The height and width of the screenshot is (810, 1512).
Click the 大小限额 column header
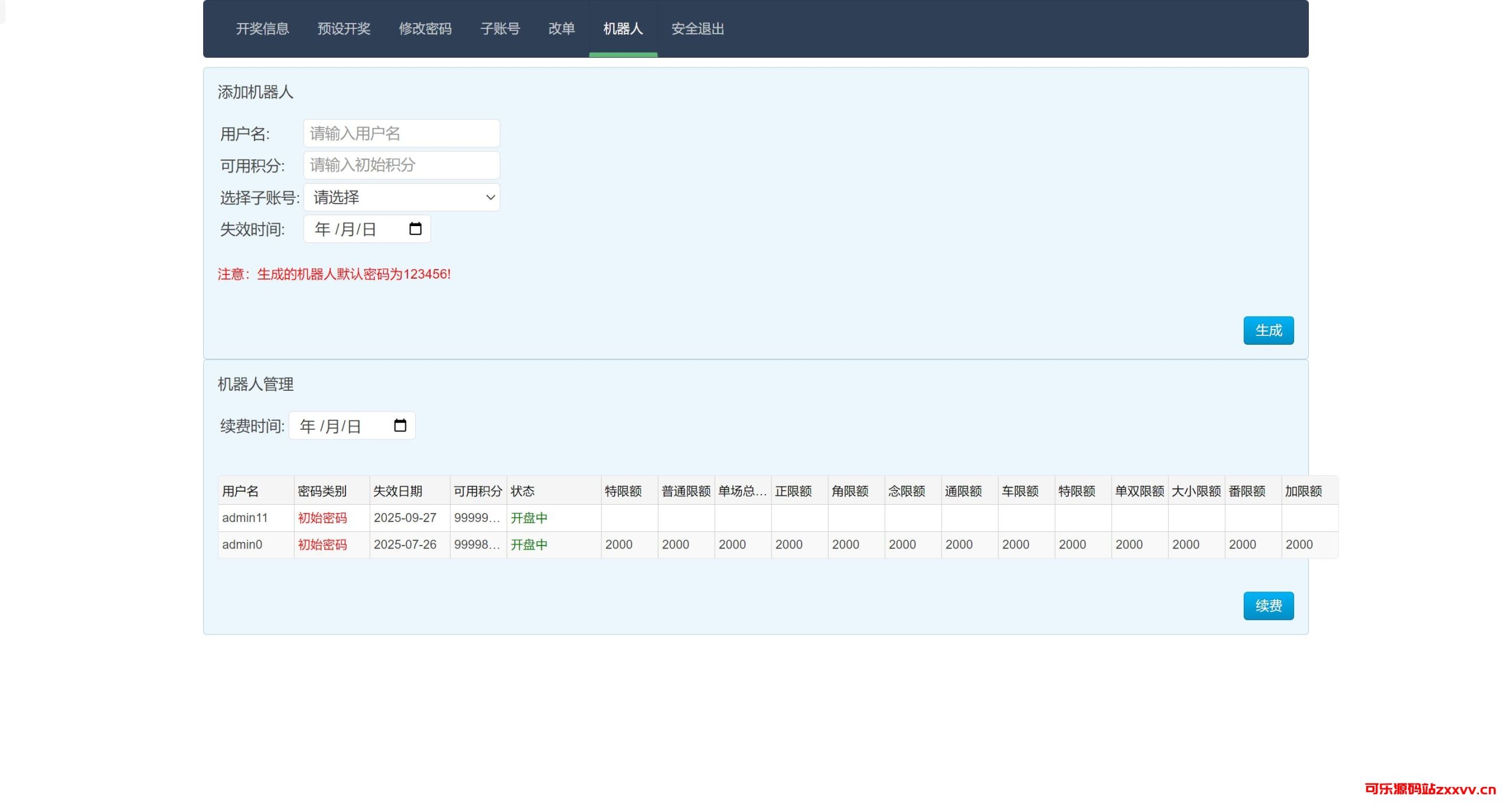click(1197, 491)
